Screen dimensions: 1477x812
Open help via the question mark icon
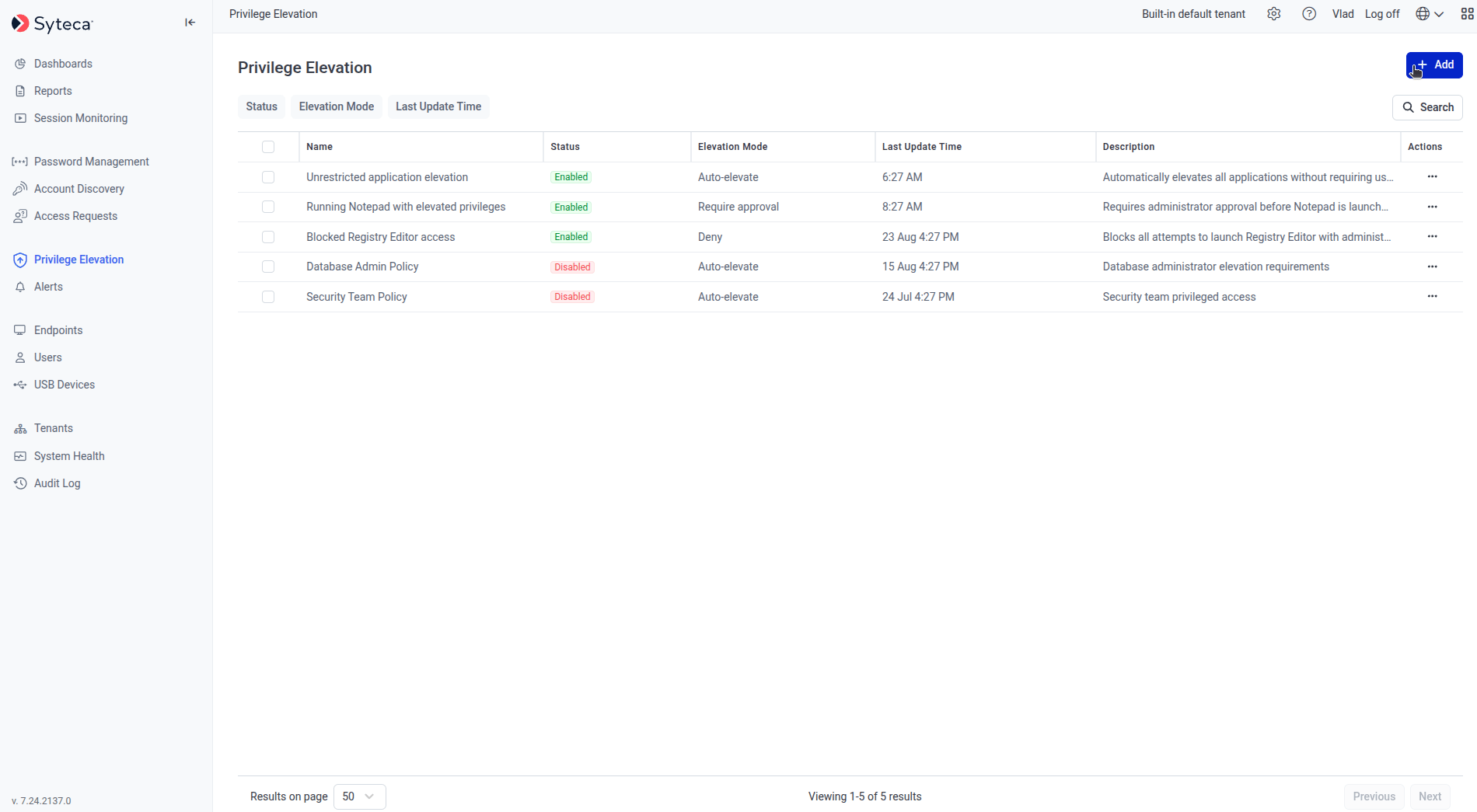tap(1309, 14)
